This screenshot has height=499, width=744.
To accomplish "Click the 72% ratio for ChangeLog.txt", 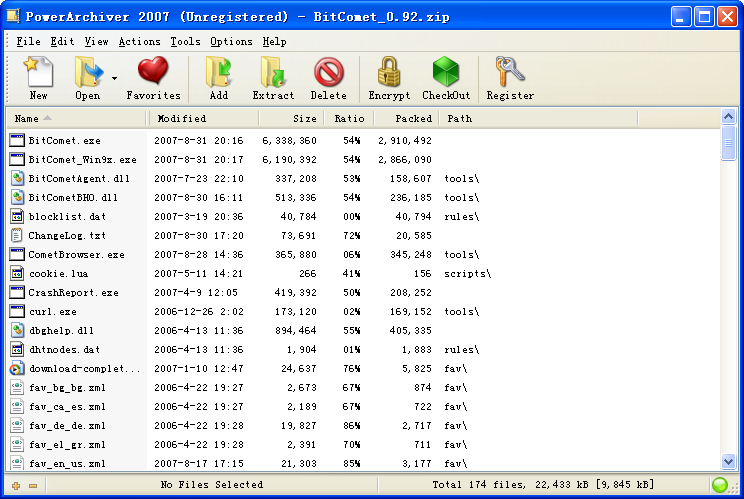I will pos(352,236).
